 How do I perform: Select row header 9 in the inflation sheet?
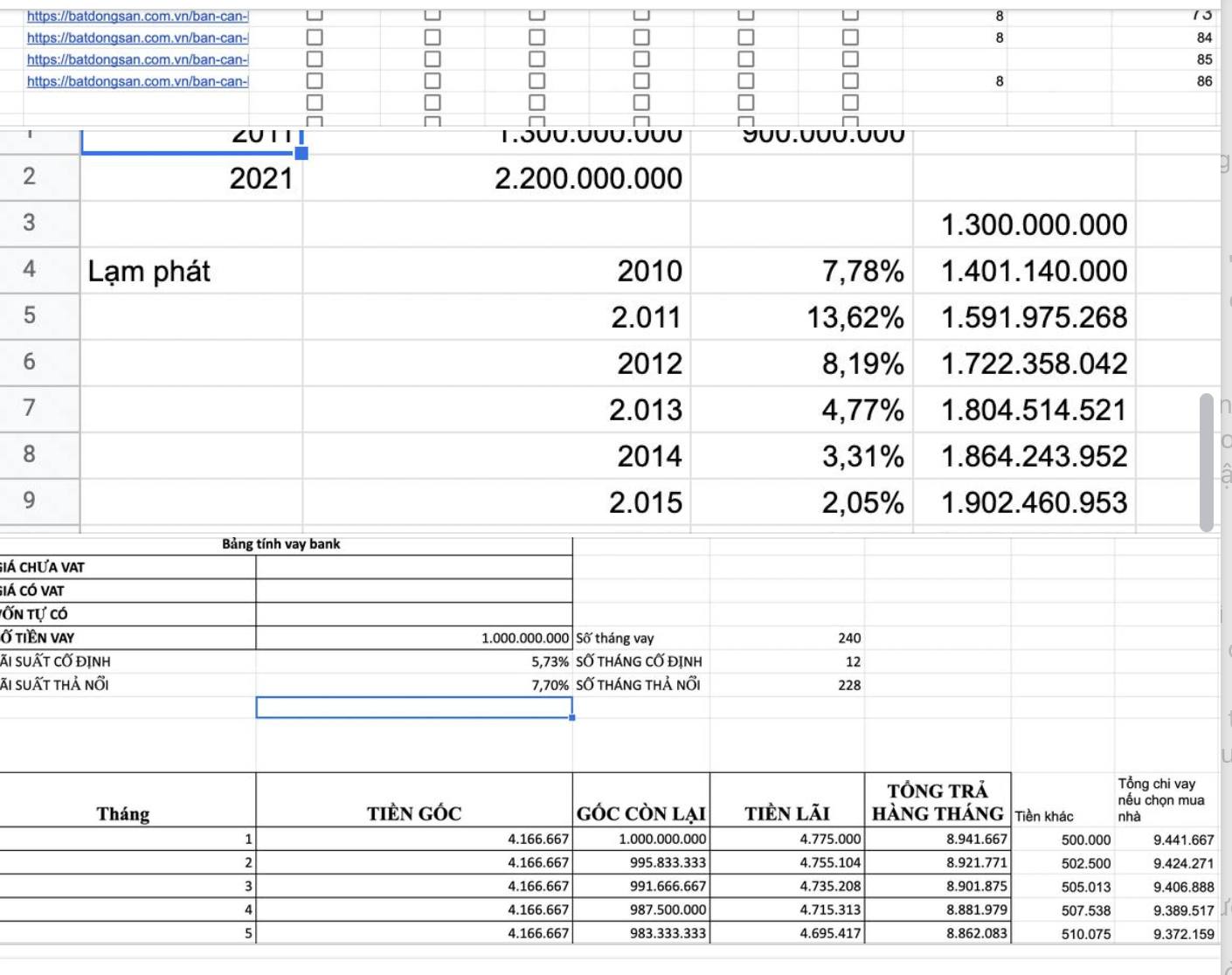click(x=39, y=501)
